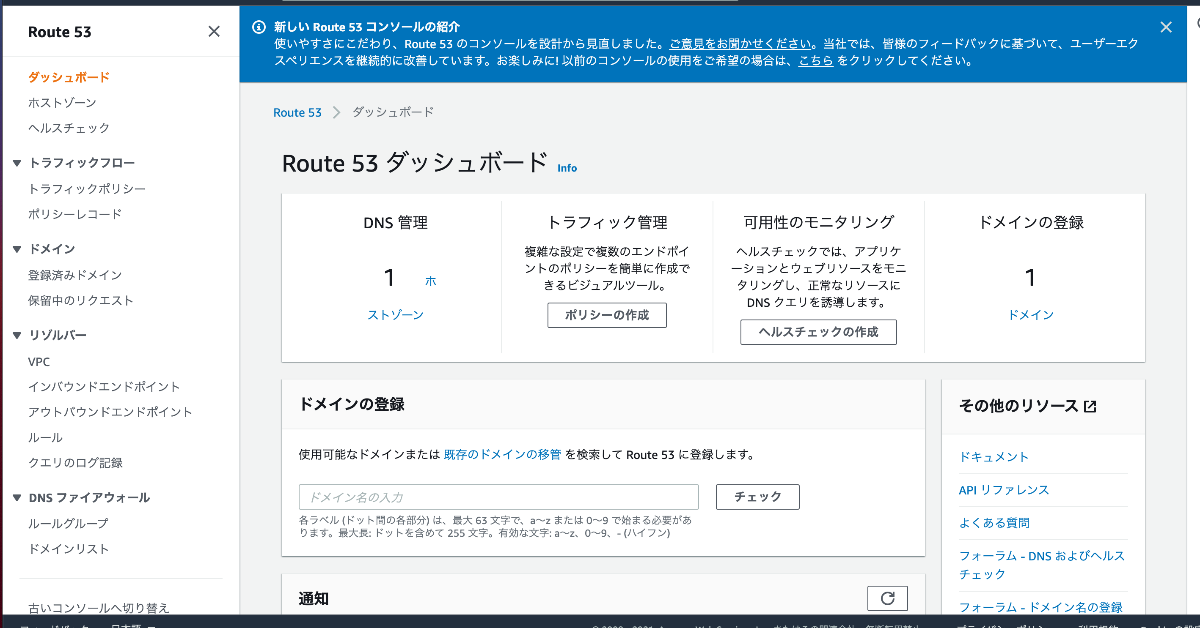
Task: Click the チェック button
Action: coord(758,497)
